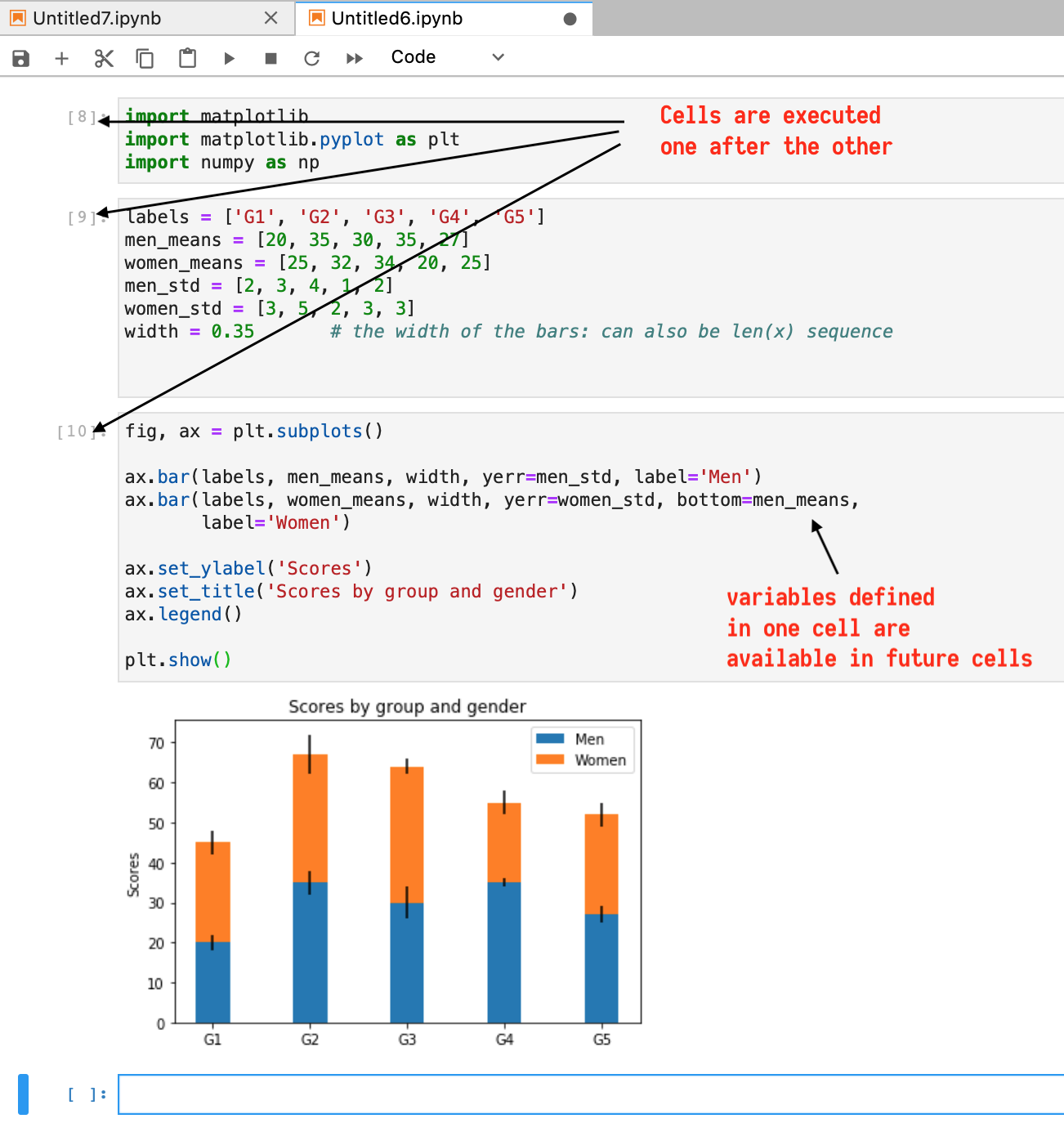1064x1141 pixels.
Task: Click the blue Men legend swatch
Action: tap(549, 739)
